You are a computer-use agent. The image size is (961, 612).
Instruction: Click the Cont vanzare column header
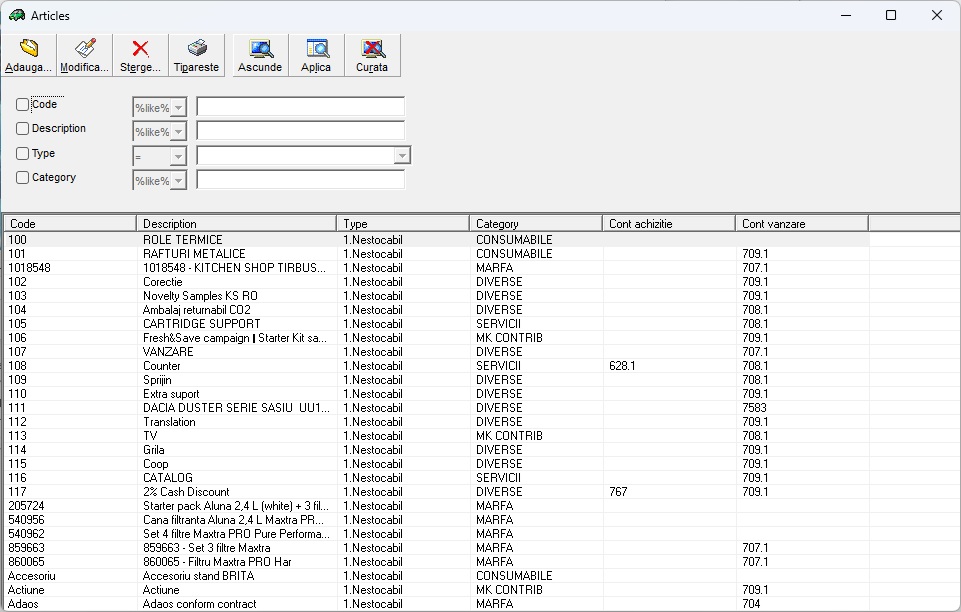pyautogui.click(x=801, y=224)
